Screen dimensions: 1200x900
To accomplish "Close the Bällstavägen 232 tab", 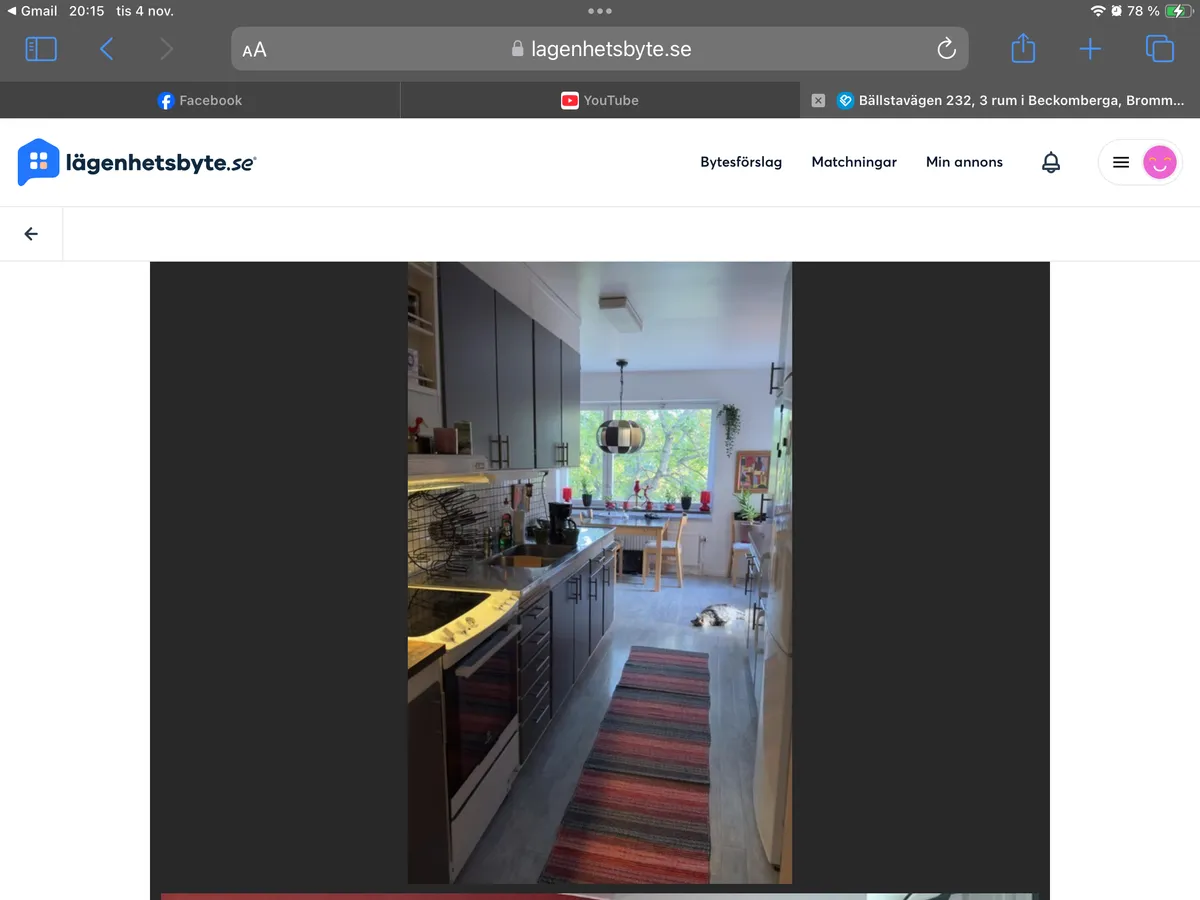I will pyautogui.click(x=818, y=100).
